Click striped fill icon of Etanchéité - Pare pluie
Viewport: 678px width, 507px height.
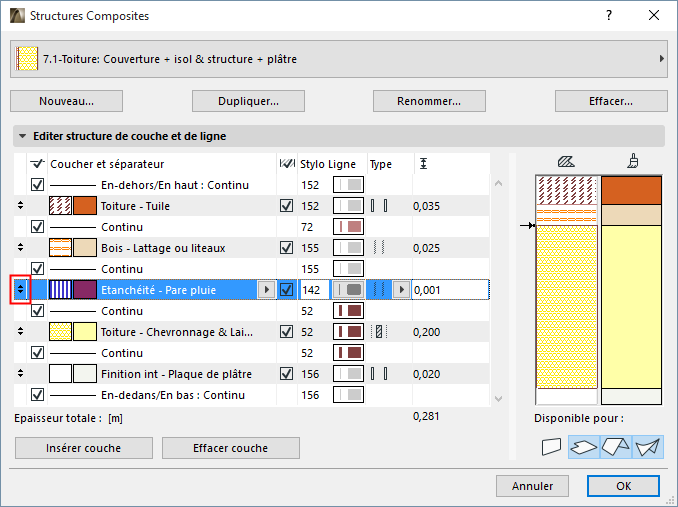[60, 290]
